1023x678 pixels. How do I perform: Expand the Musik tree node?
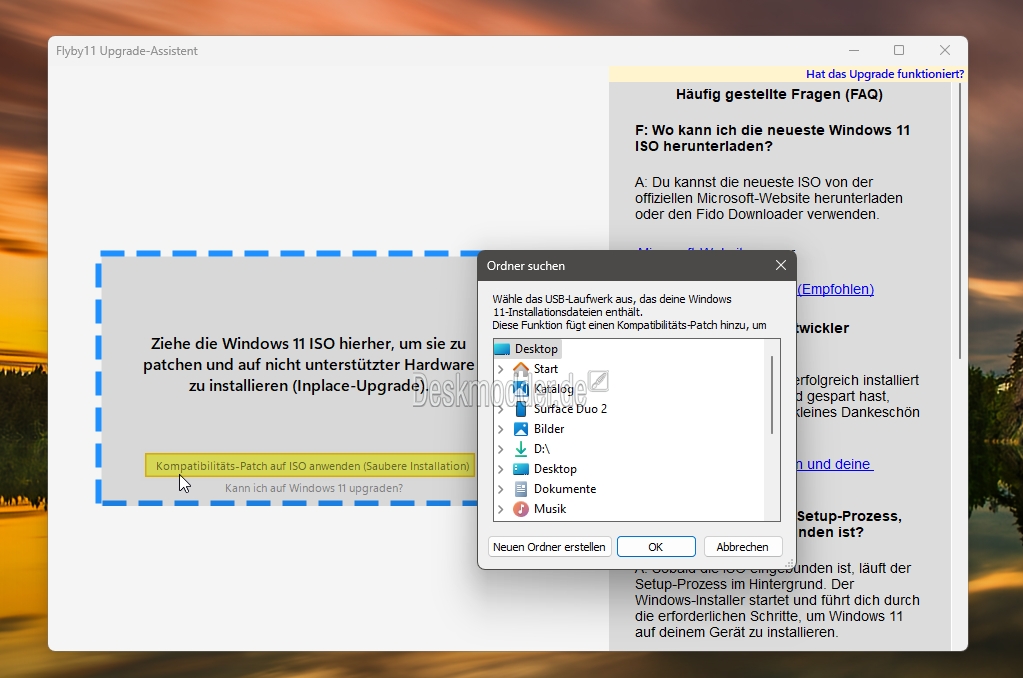(500, 509)
